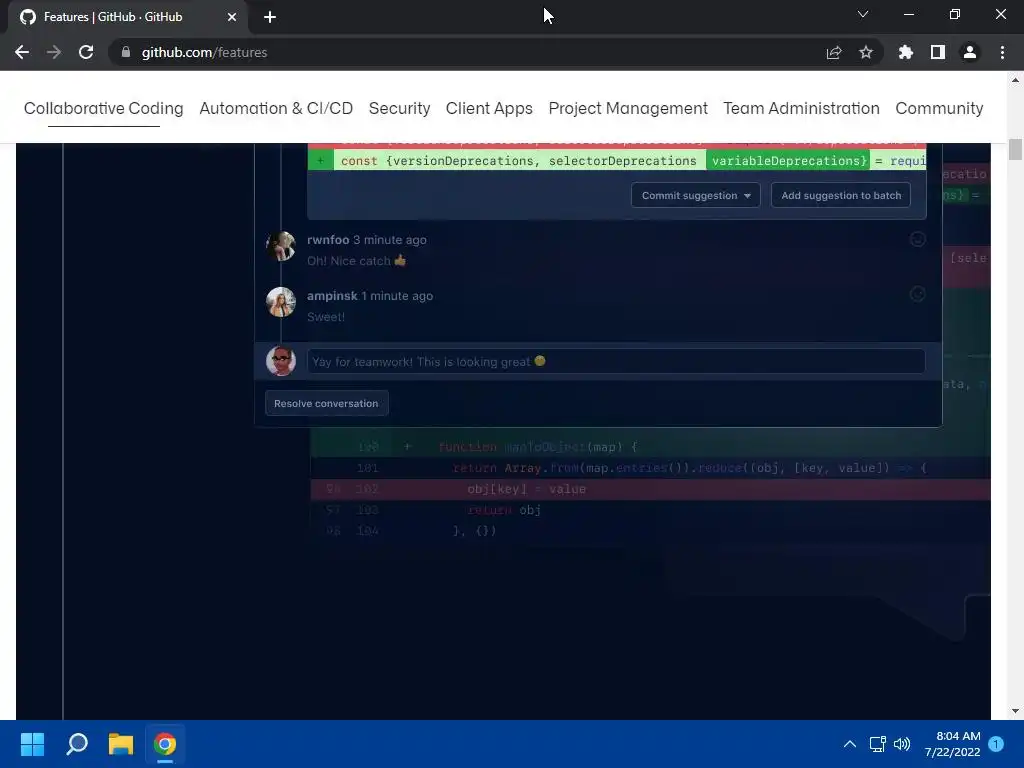Open the Extensions puzzle icon

tap(906, 52)
